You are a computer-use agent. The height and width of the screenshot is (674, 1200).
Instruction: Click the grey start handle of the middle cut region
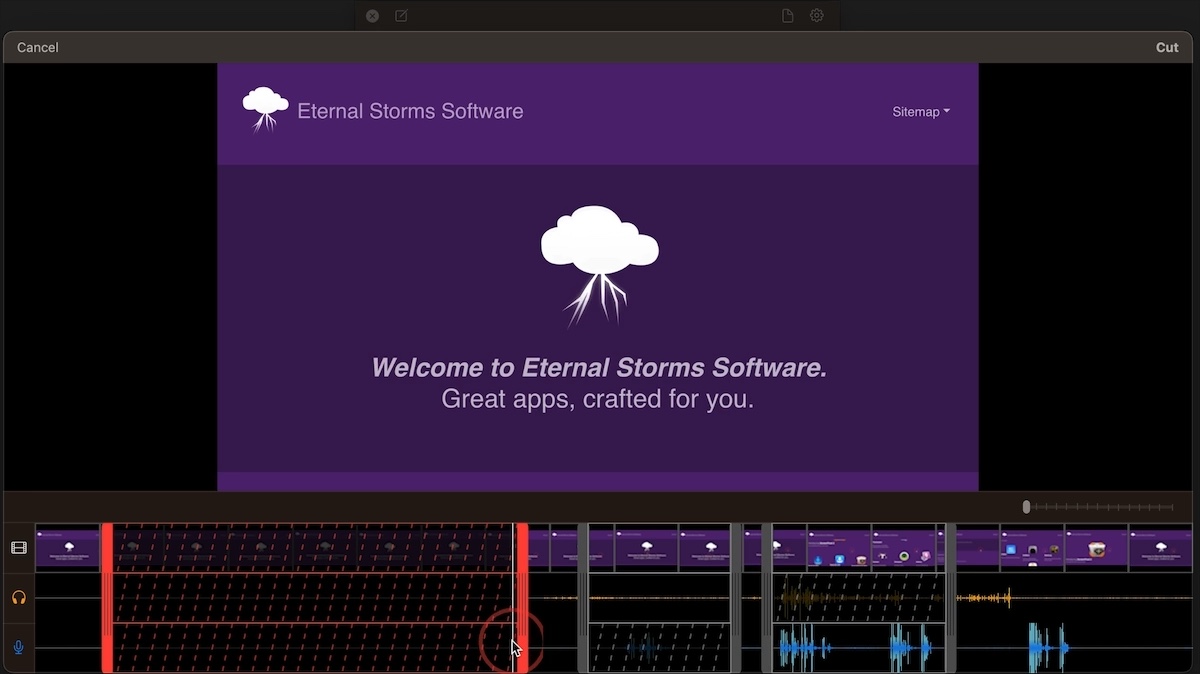point(583,597)
